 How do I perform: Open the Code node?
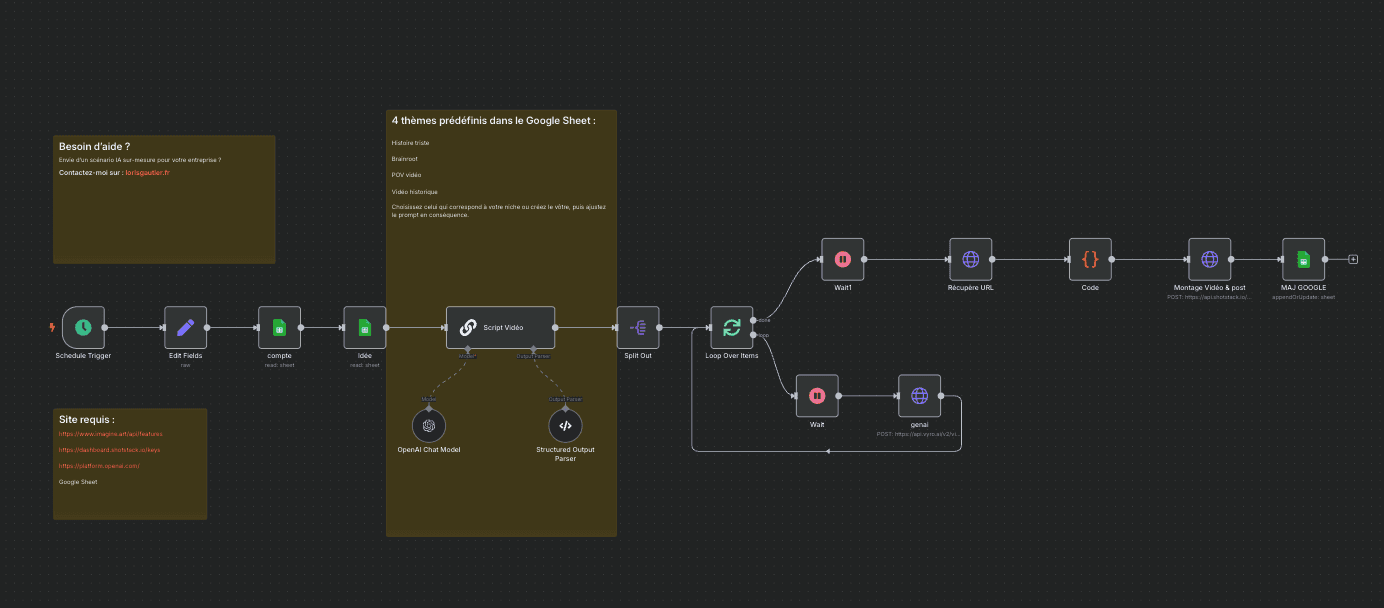(x=1090, y=259)
